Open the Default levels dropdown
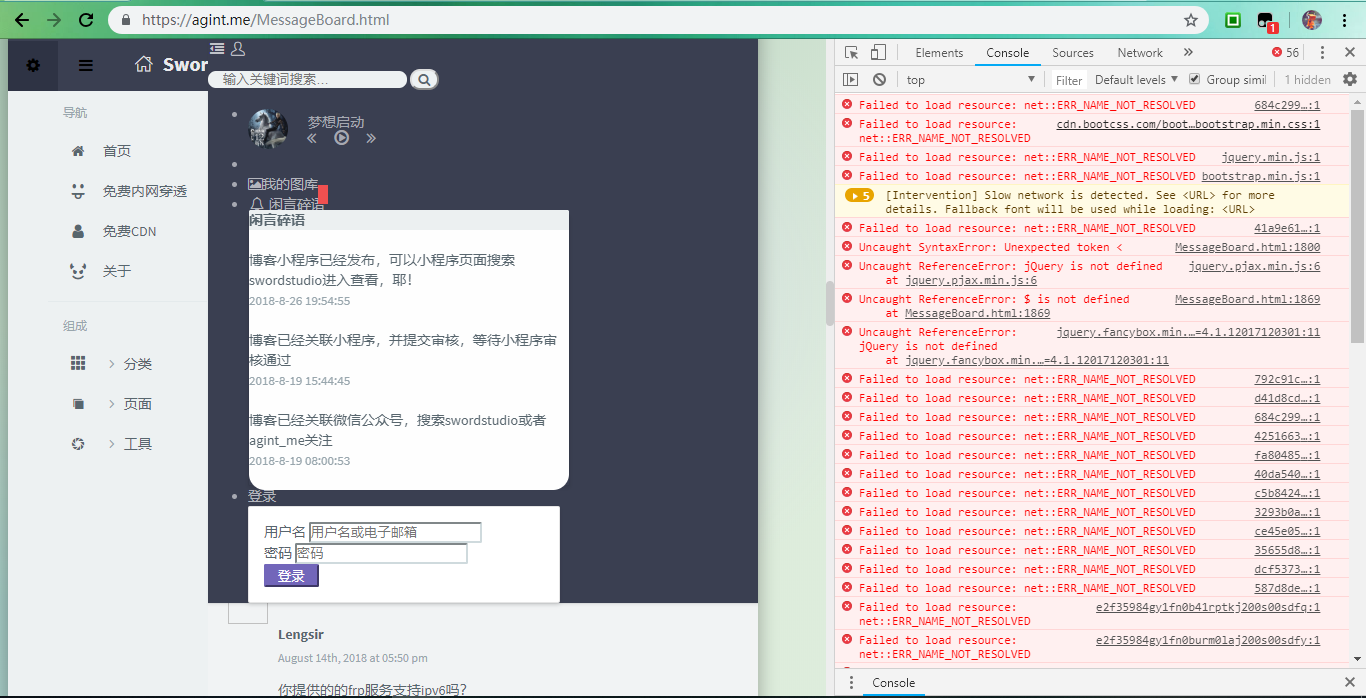The width and height of the screenshot is (1366, 698). click(1137, 80)
